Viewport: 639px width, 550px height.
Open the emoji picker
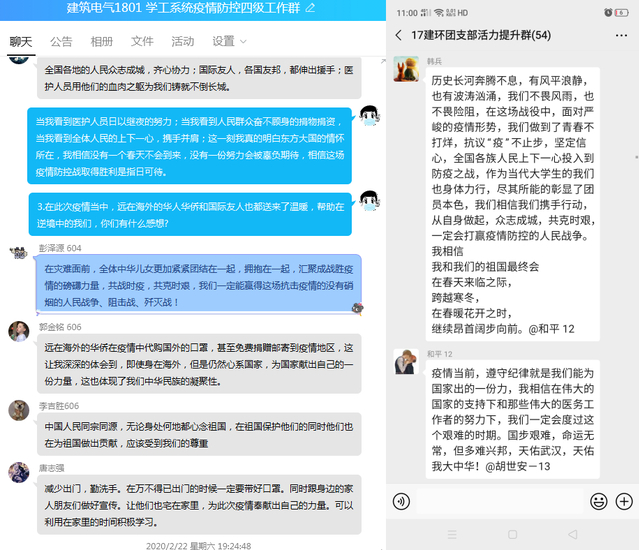click(x=599, y=501)
